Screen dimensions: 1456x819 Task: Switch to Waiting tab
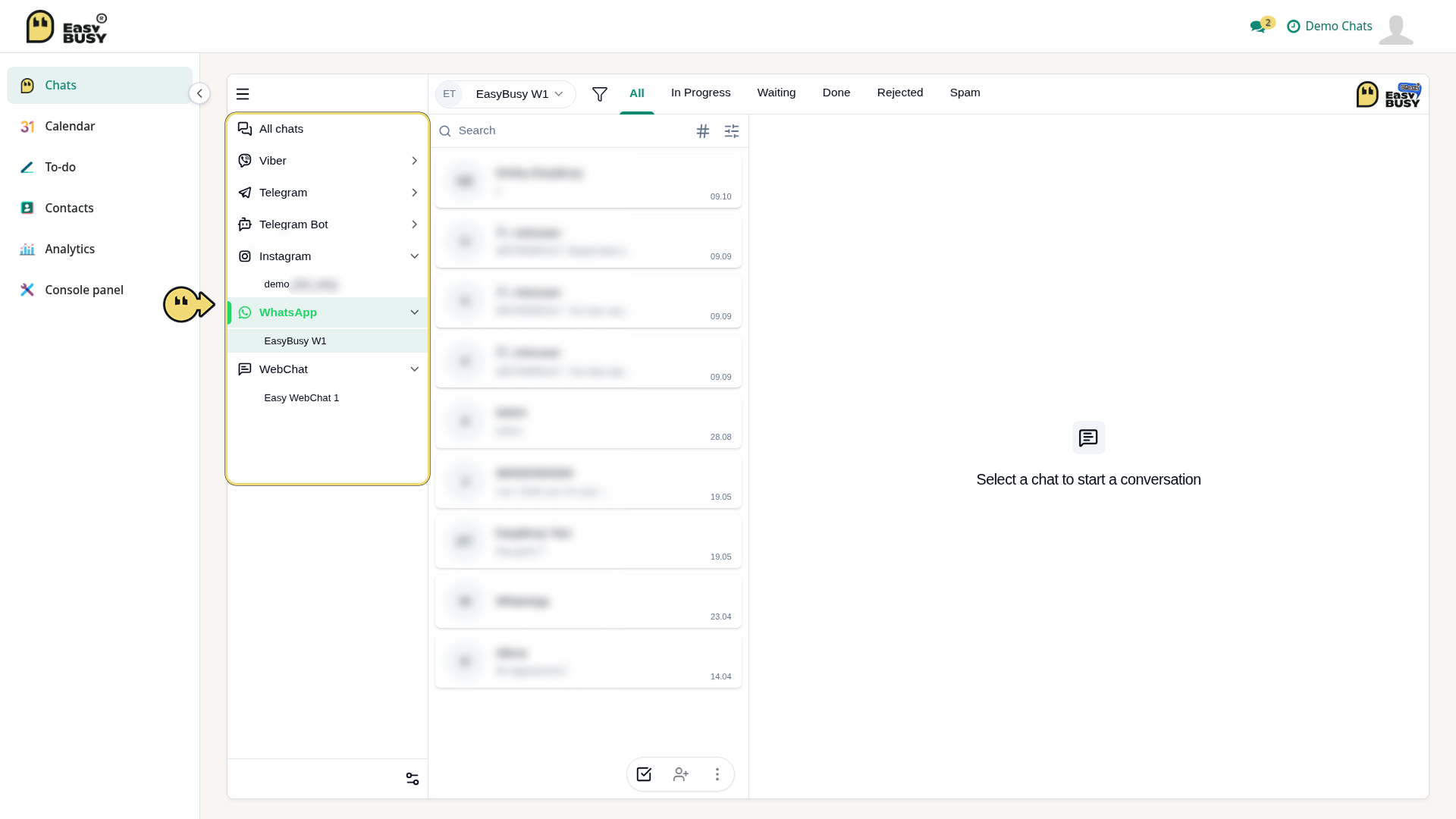click(x=777, y=93)
